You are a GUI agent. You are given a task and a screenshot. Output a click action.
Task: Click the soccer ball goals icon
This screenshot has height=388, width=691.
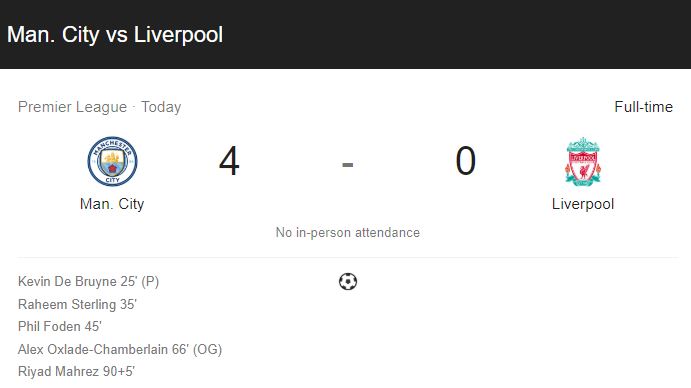[348, 281]
